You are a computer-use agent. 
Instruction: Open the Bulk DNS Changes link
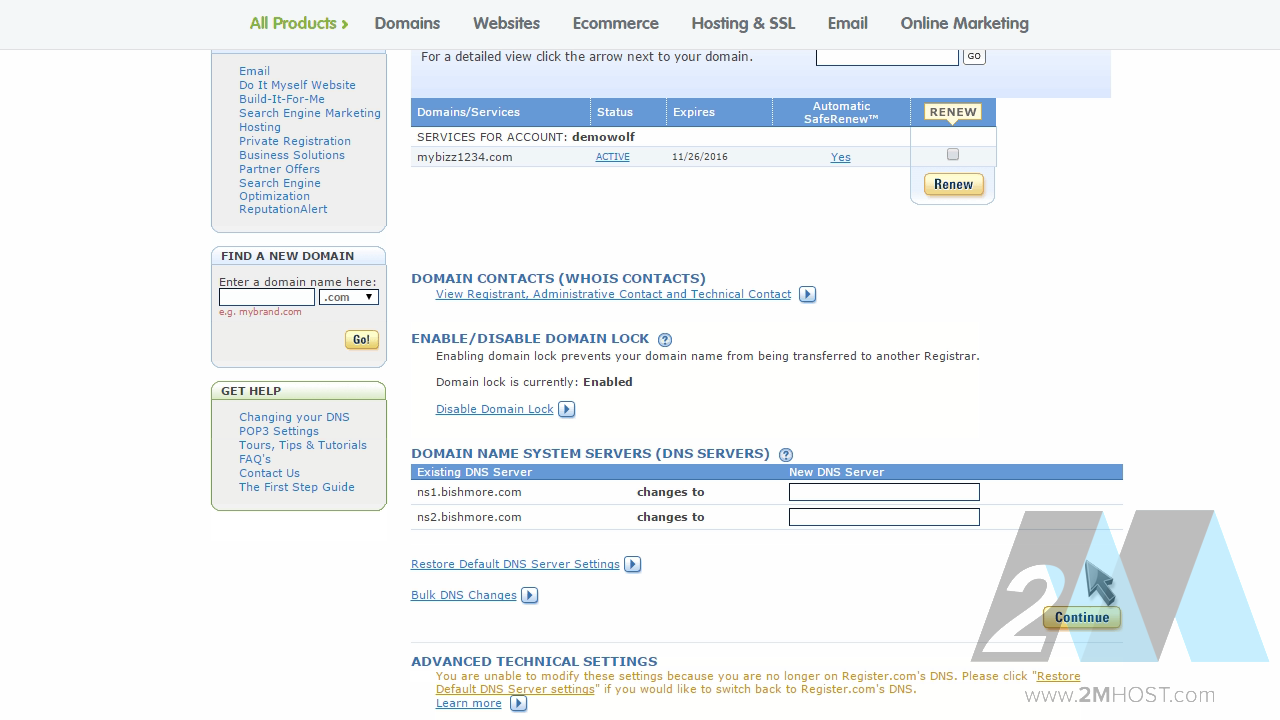pos(464,595)
